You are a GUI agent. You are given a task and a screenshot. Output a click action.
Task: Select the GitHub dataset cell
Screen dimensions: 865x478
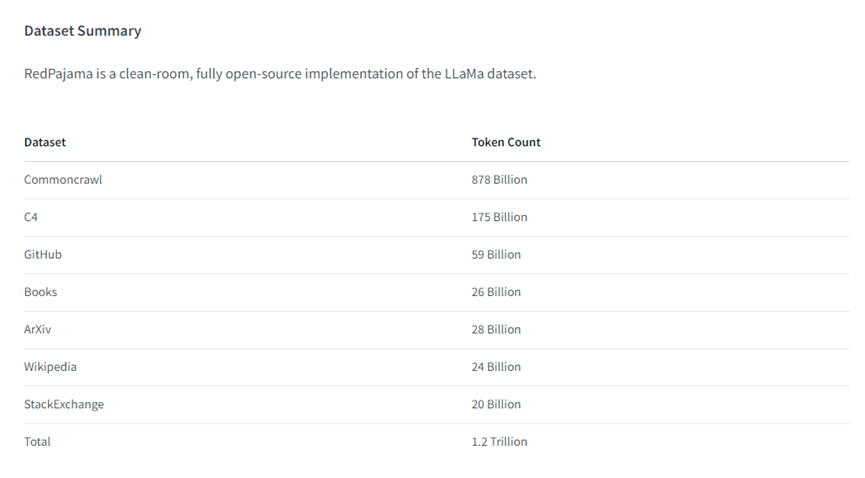(x=43, y=255)
